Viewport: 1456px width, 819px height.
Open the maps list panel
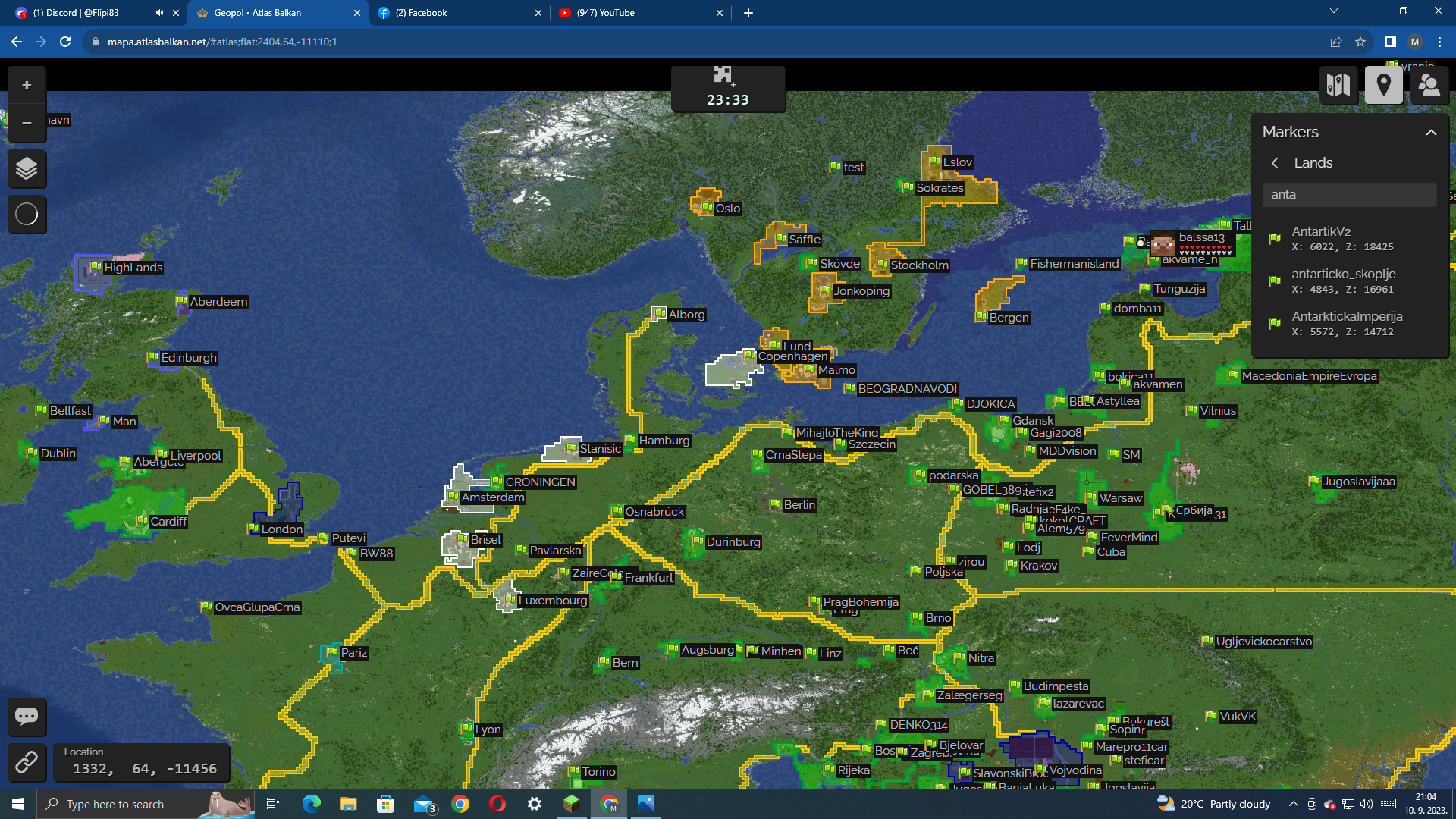1338,85
